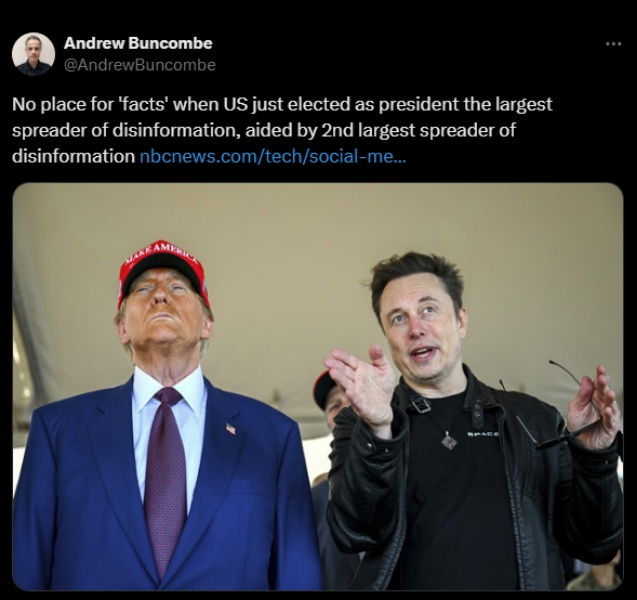Click the flag lapel pin on blue suit
Viewport: 637px width, 600px height.
point(230,428)
